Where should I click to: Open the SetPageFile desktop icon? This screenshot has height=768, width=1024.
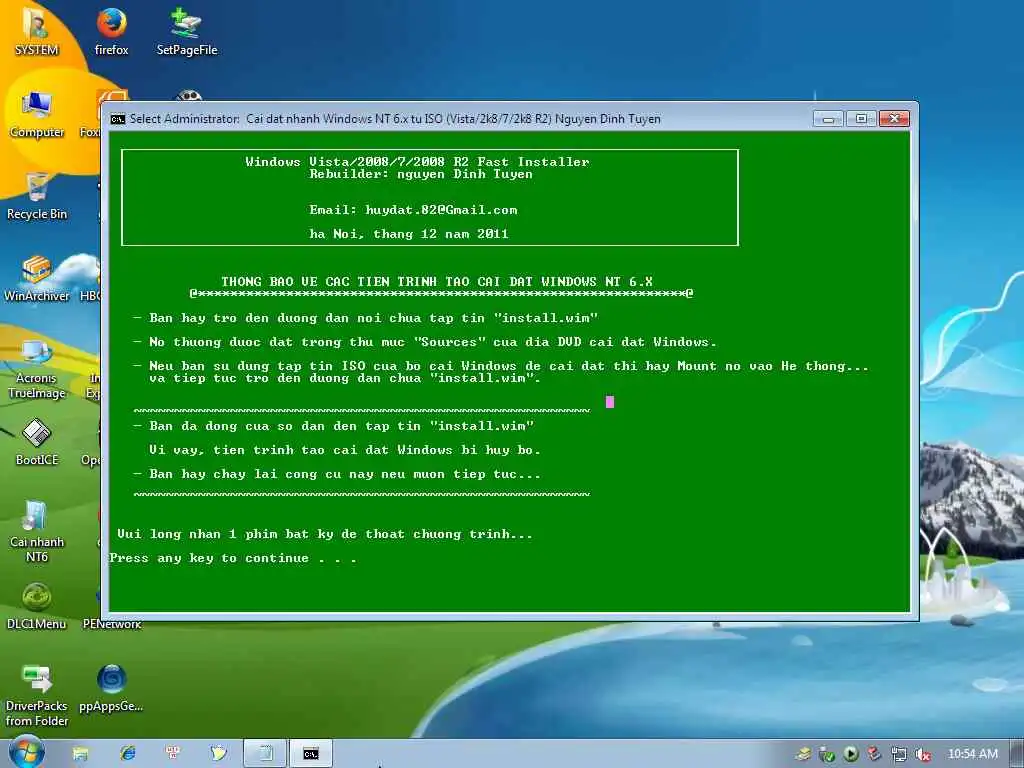pos(187,31)
